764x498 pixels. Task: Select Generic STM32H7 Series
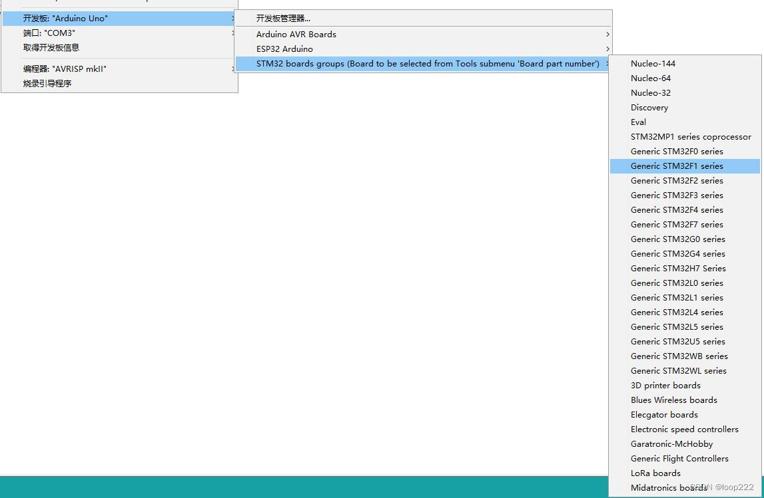[685, 268]
